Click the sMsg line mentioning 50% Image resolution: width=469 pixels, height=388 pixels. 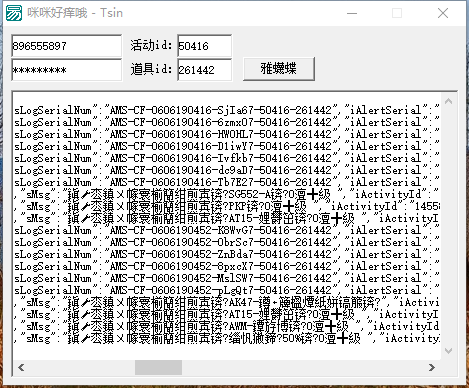click(227, 338)
